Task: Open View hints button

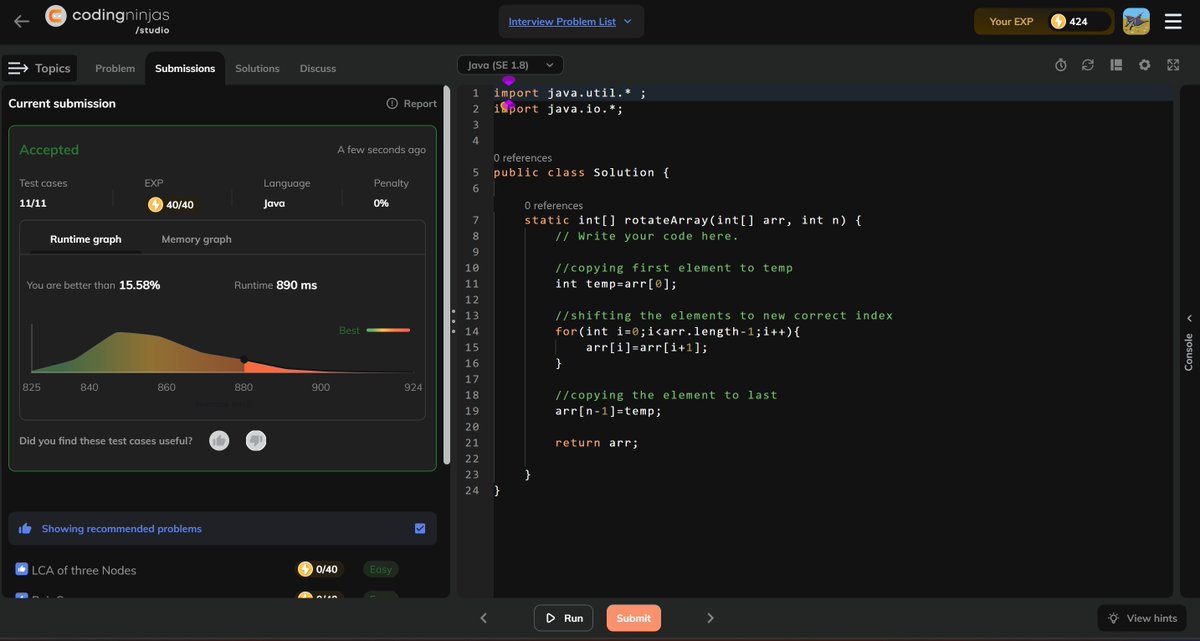Action: 1142,618
